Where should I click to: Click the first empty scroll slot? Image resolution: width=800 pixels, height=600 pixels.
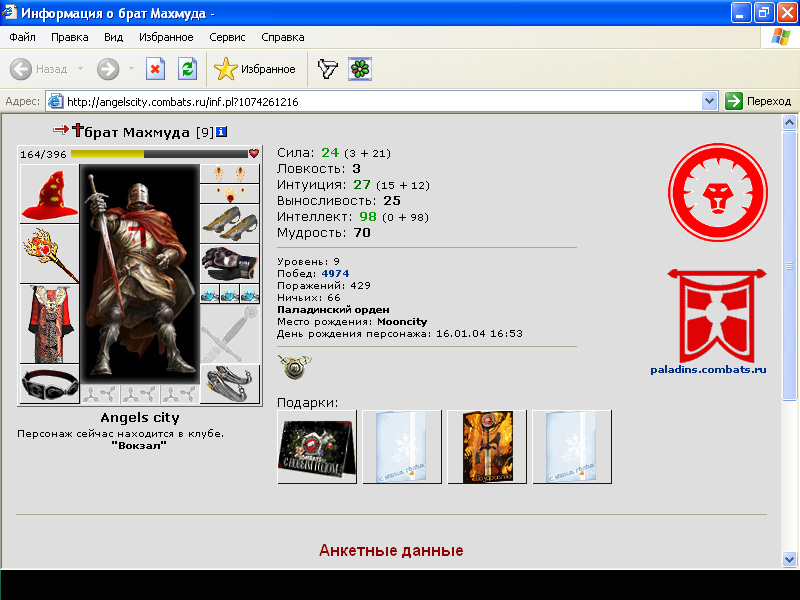(100, 394)
